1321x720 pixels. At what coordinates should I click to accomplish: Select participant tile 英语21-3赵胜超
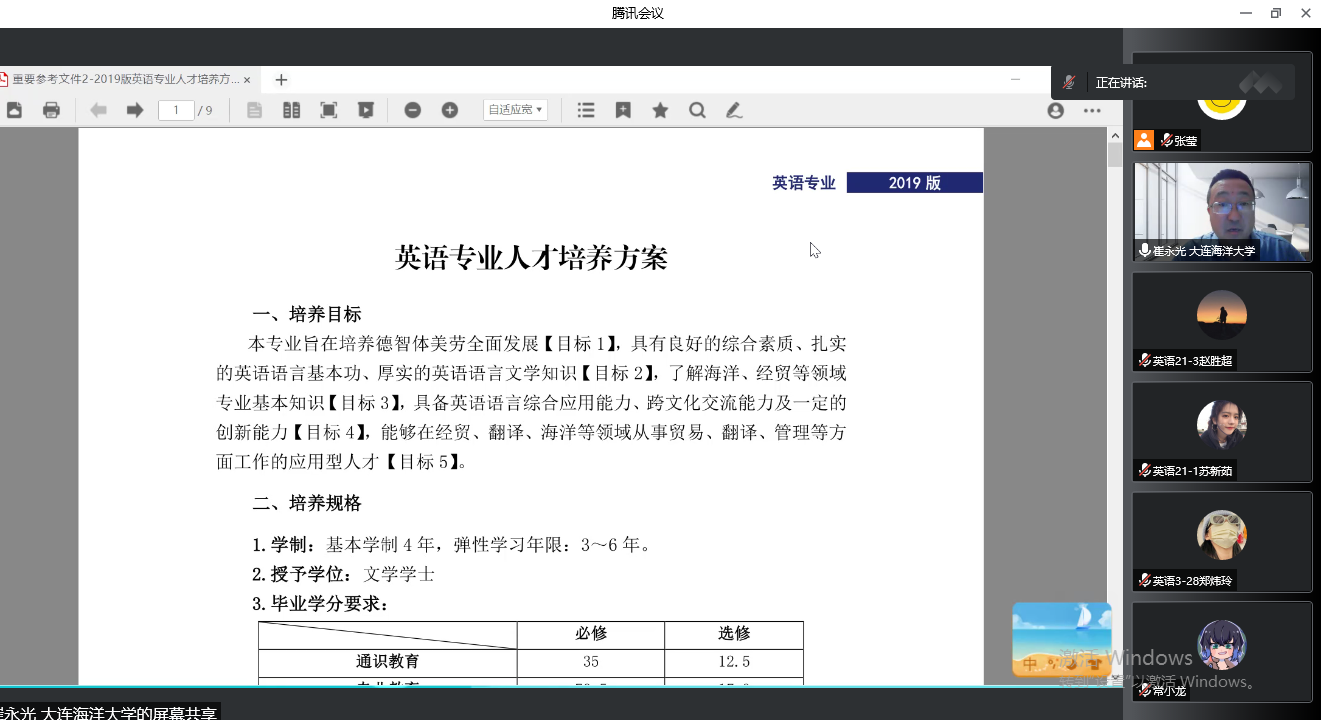point(1222,322)
